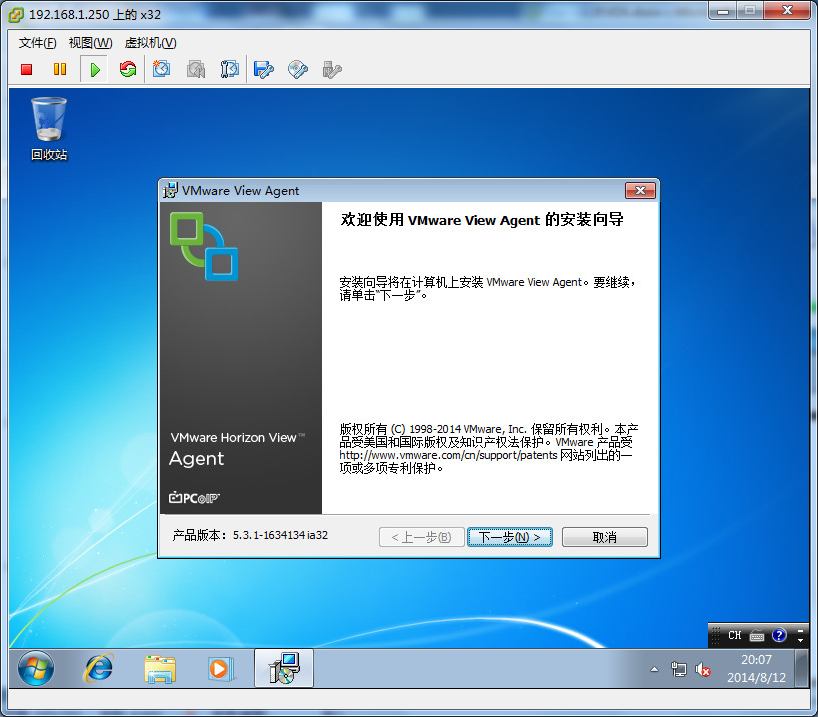818x717 pixels.
Task: Suspend the virtual machine
Action: tap(60, 69)
